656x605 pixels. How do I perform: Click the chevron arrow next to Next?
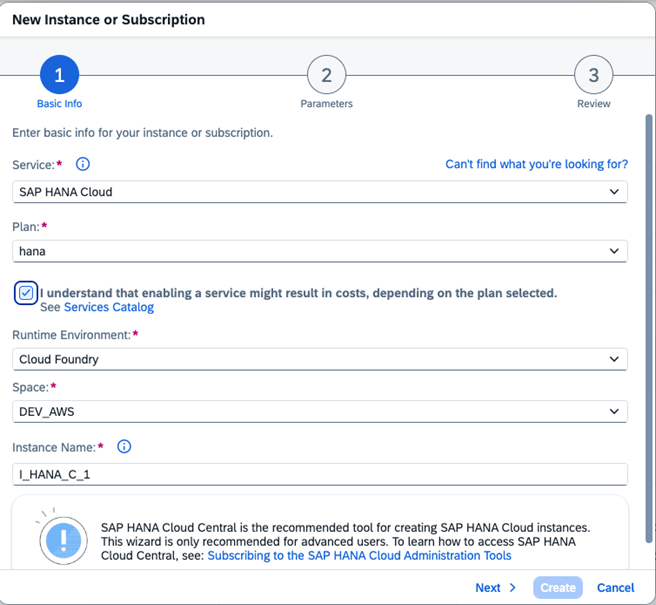point(513,588)
